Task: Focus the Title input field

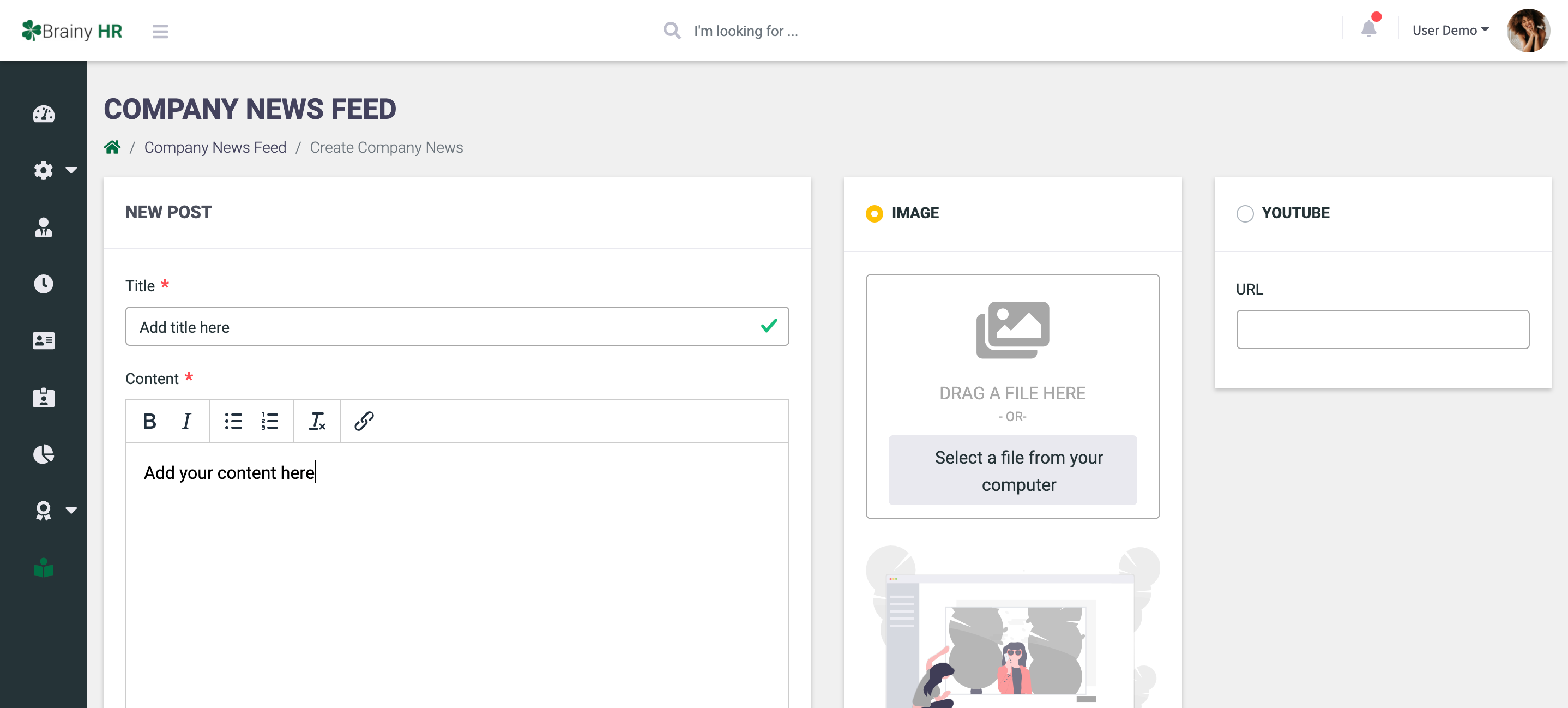Action: pyautogui.click(x=456, y=326)
